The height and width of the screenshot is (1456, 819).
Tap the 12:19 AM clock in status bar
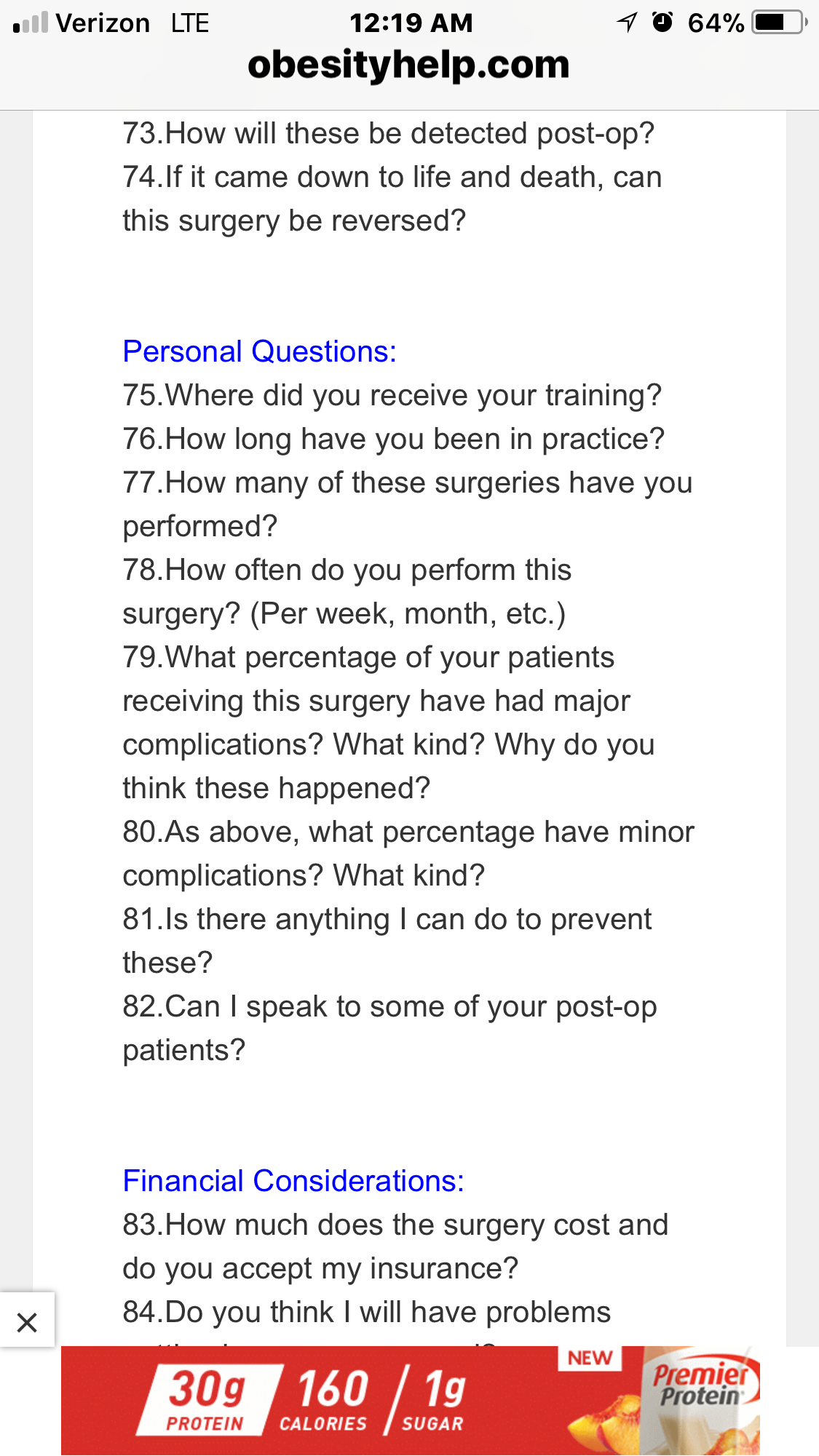[x=411, y=23]
